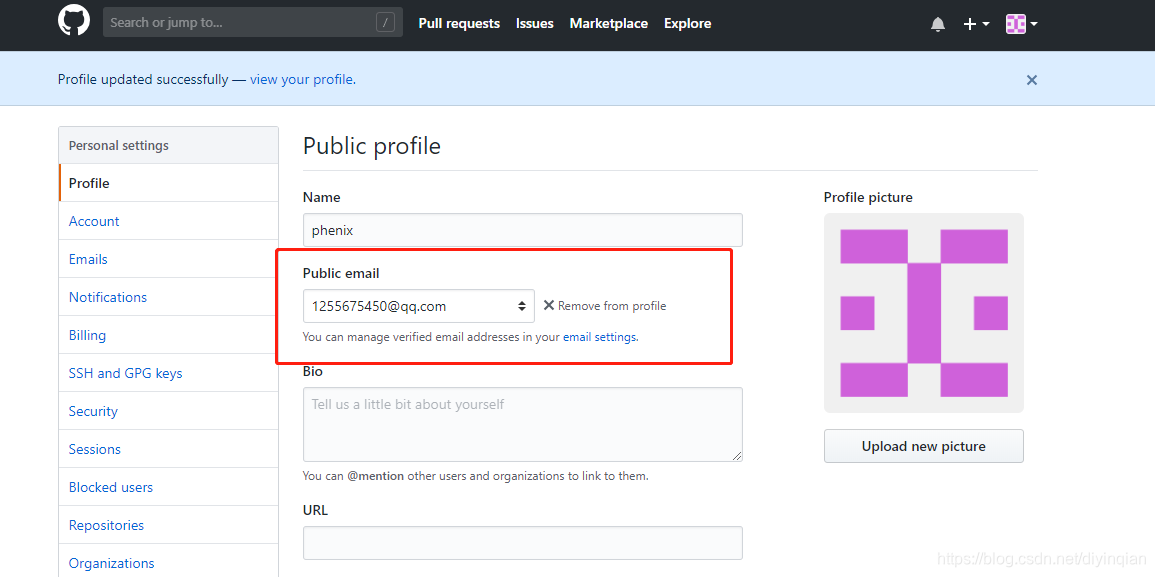Focus the 'Search or jump to' field
1155x577 pixels.
[x=253, y=22]
